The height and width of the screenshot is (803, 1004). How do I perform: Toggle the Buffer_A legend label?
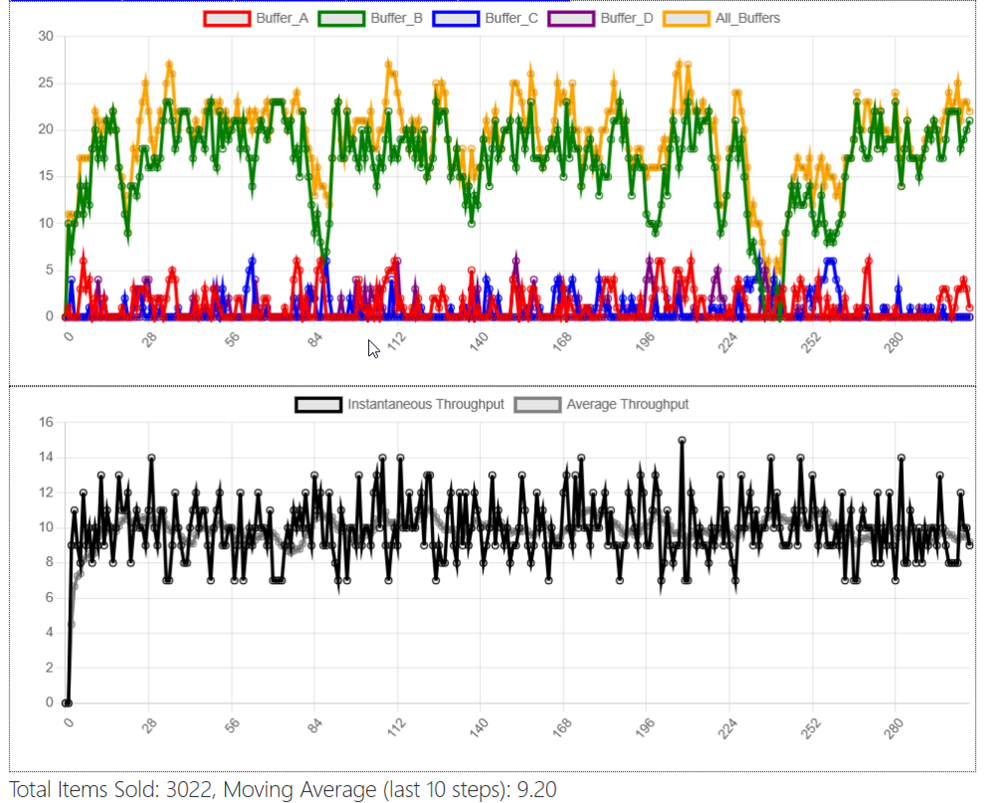pos(282,19)
